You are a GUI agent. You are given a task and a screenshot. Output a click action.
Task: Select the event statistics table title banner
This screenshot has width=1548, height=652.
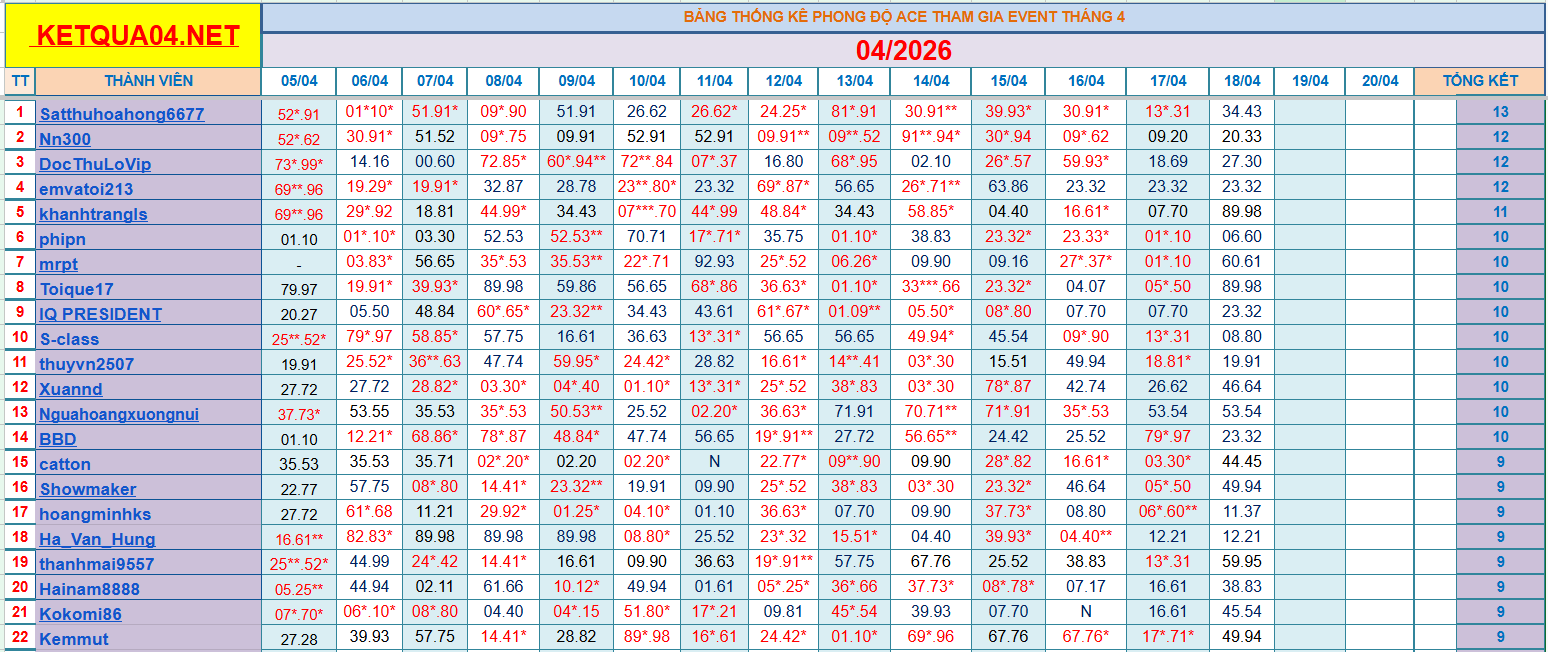pos(903,17)
